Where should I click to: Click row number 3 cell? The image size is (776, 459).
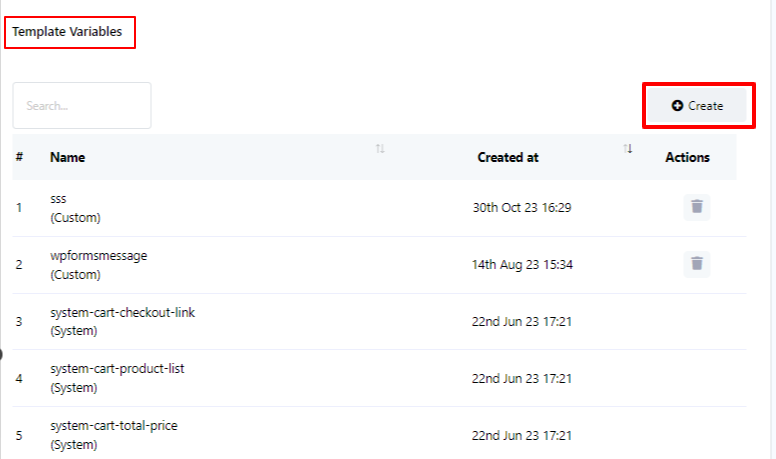pos(19,321)
